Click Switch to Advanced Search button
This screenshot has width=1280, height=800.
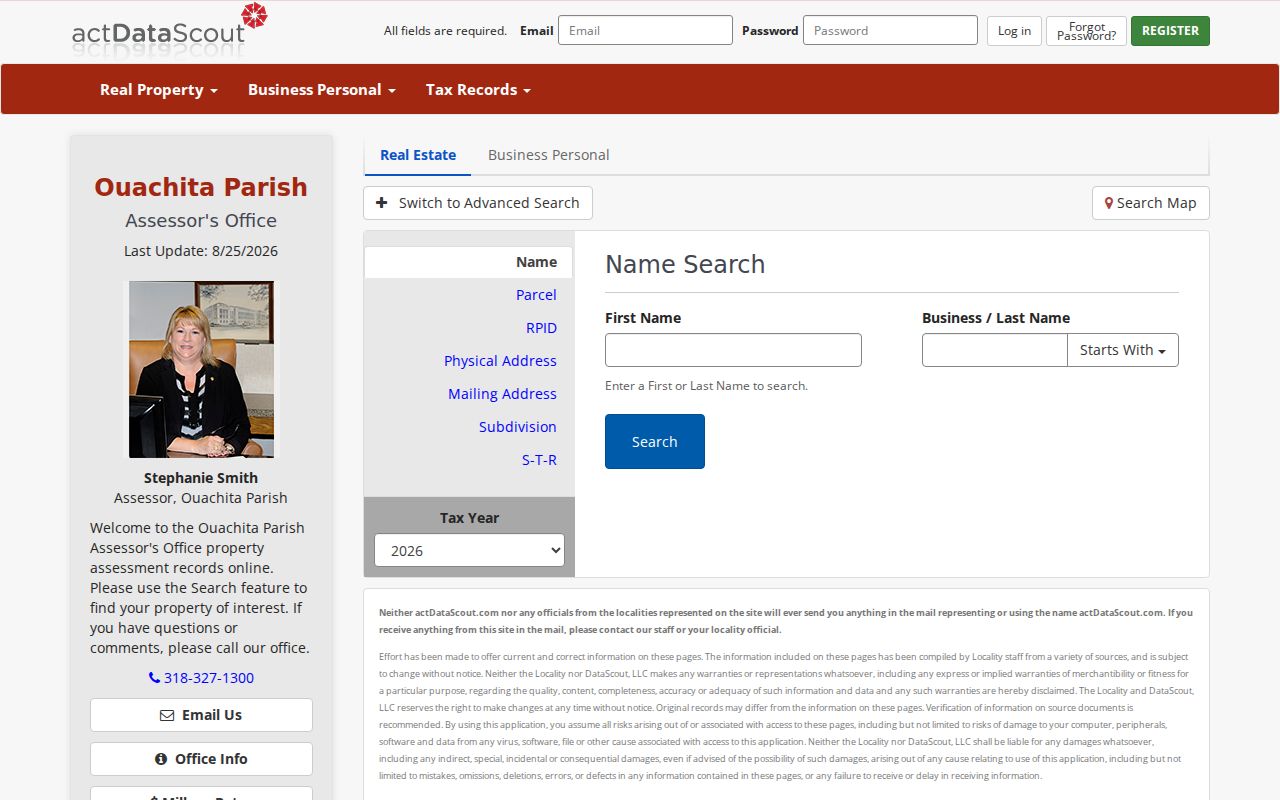pyautogui.click(x=478, y=203)
